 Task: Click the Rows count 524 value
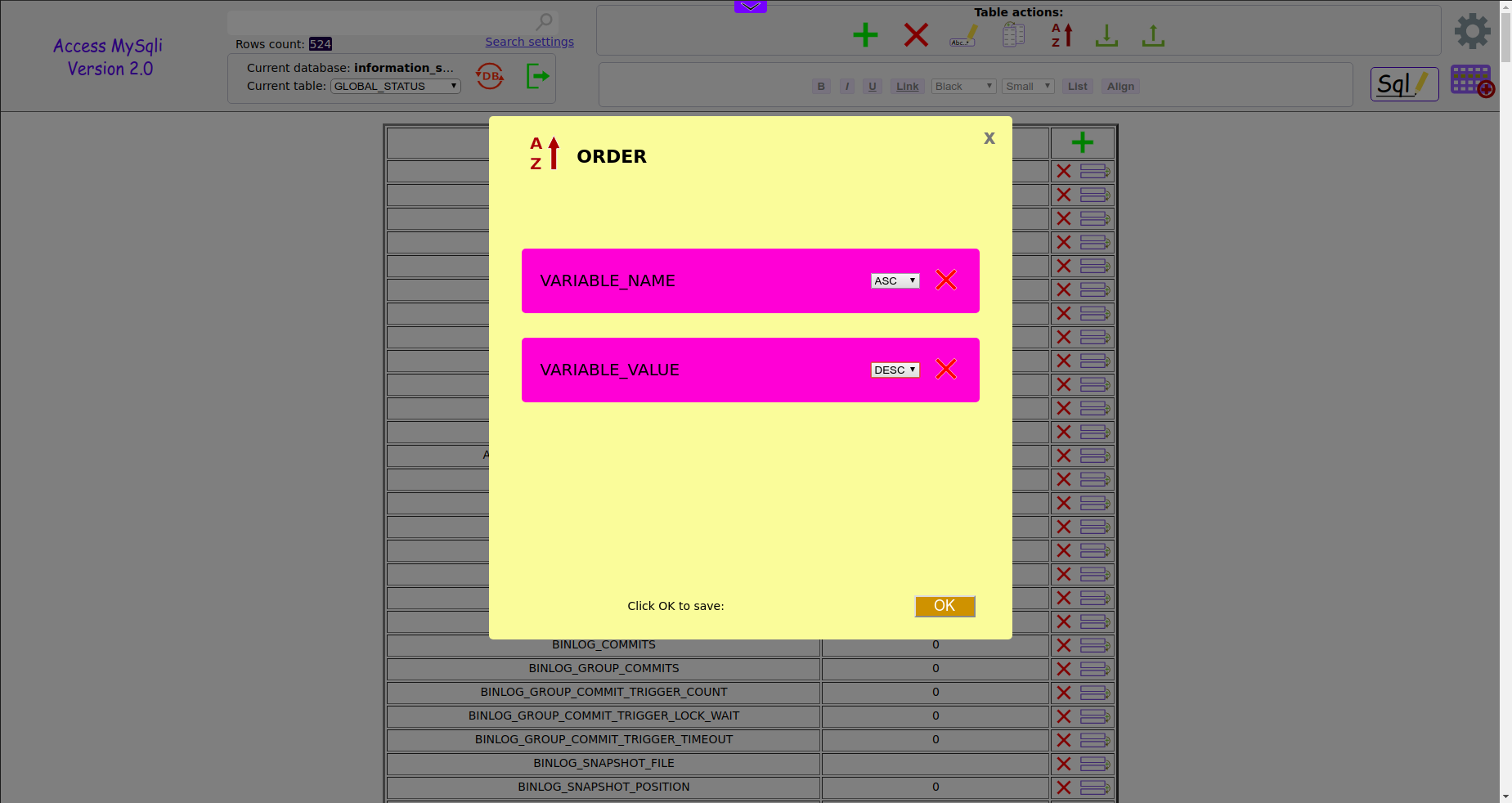coord(321,44)
